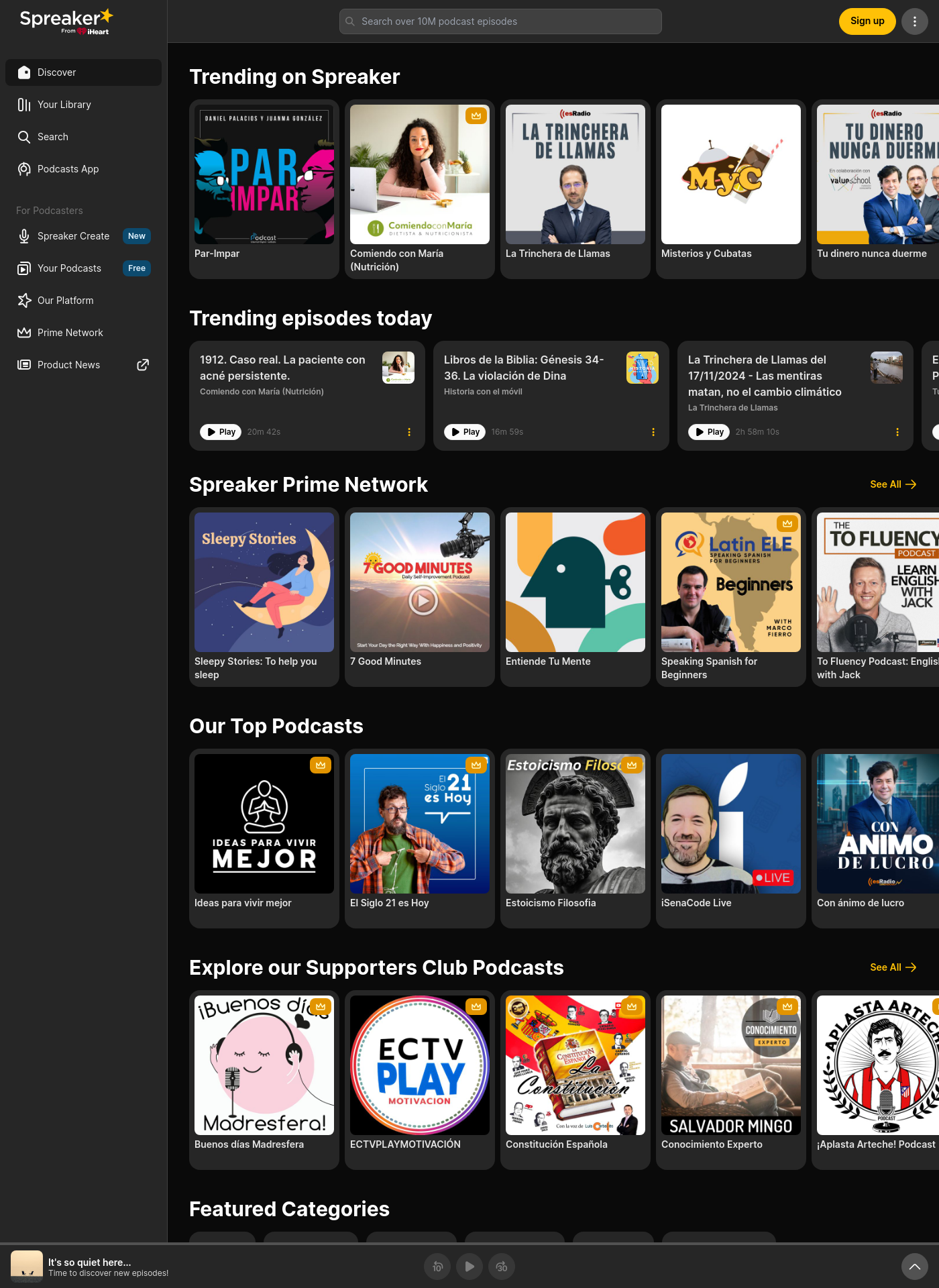Click the player artwork thumbnail

click(x=27, y=1267)
